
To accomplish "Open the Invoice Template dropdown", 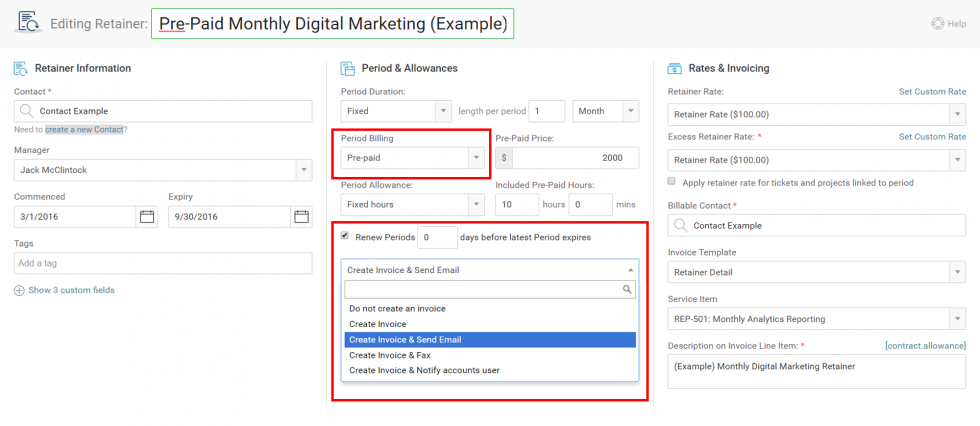I will pos(958,272).
